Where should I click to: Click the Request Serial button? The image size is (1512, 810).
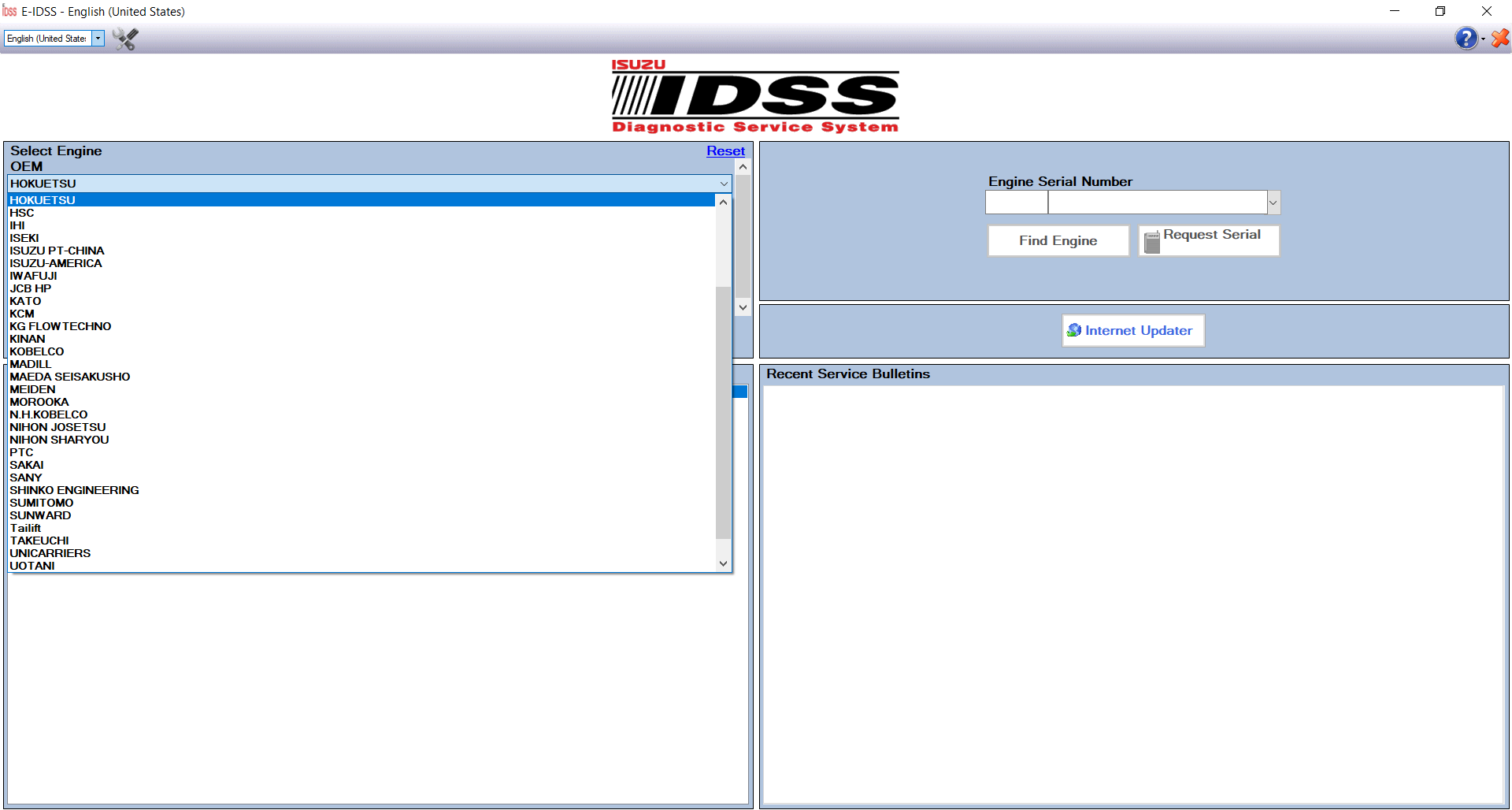click(x=1209, y=240)
